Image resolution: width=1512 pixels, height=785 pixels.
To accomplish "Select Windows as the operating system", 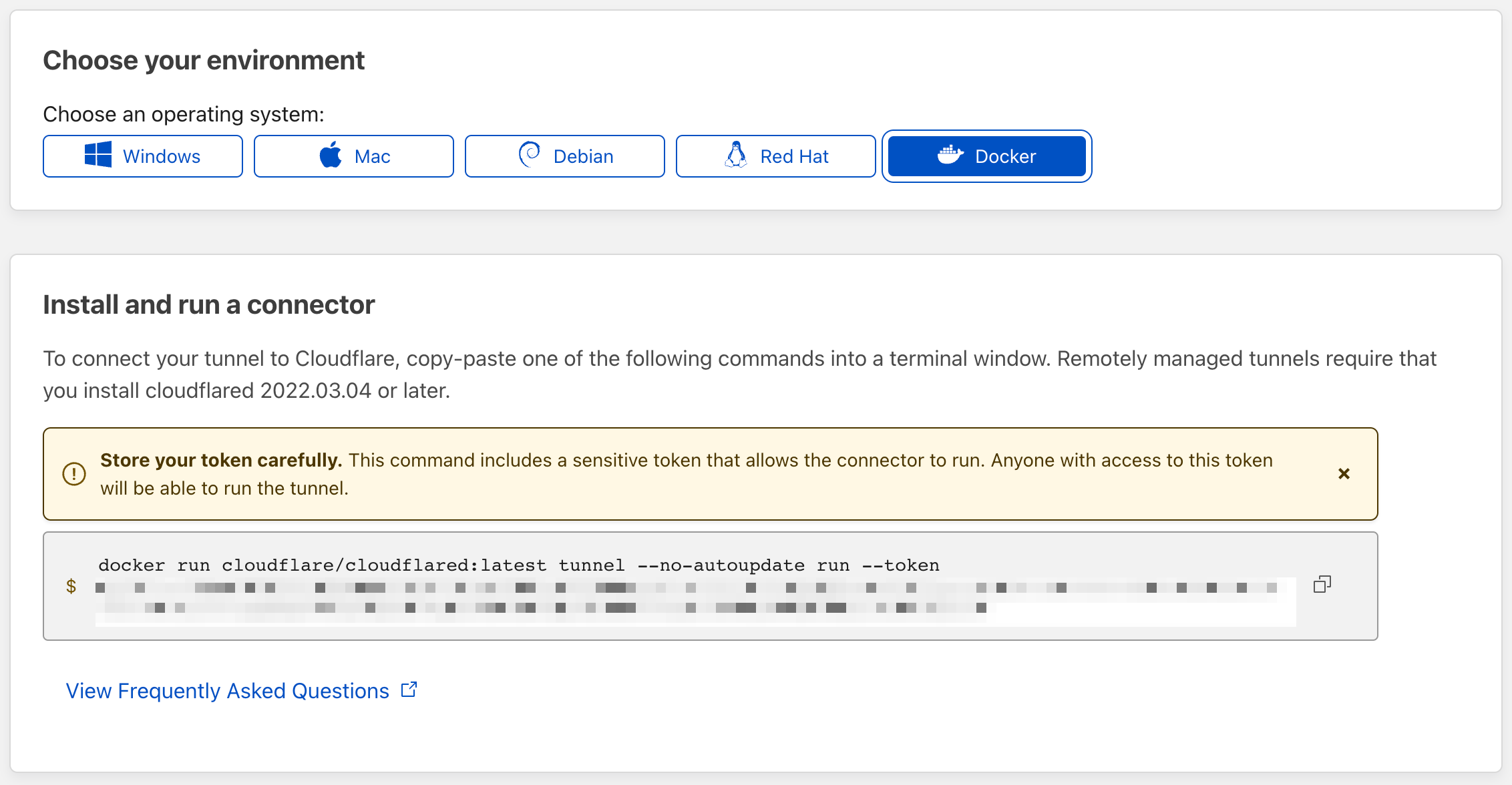I will [x=142, y=156].
